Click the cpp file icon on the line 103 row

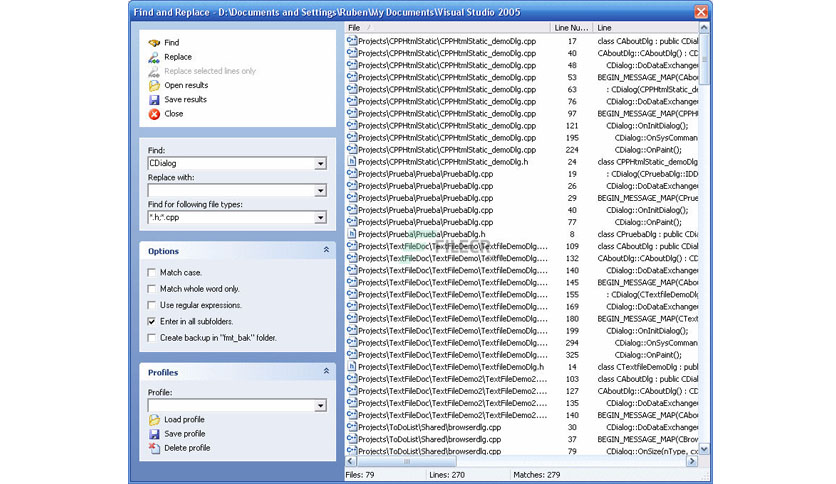(x=352, y=379)
